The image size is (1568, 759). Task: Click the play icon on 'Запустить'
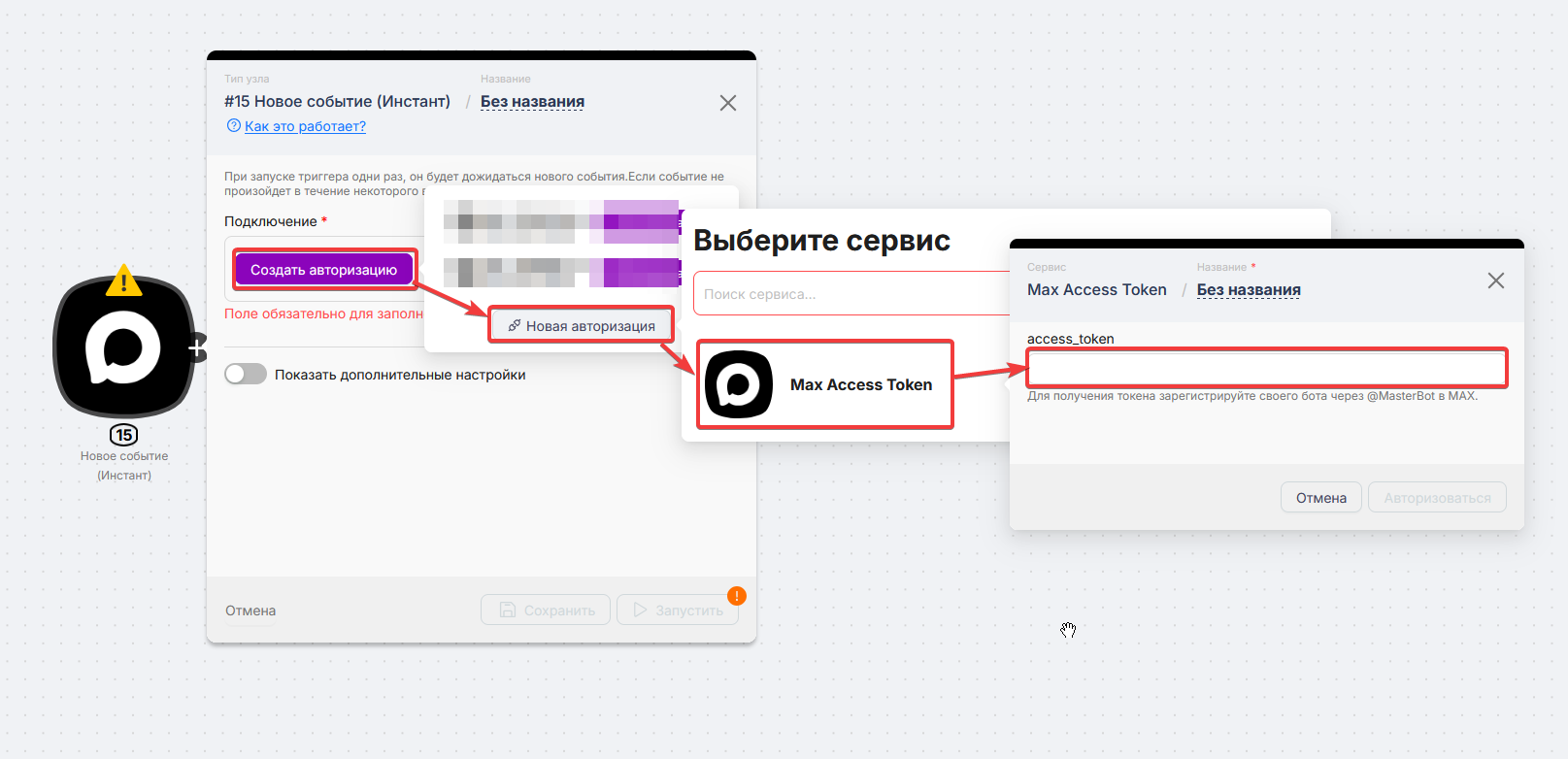[640, 610]
